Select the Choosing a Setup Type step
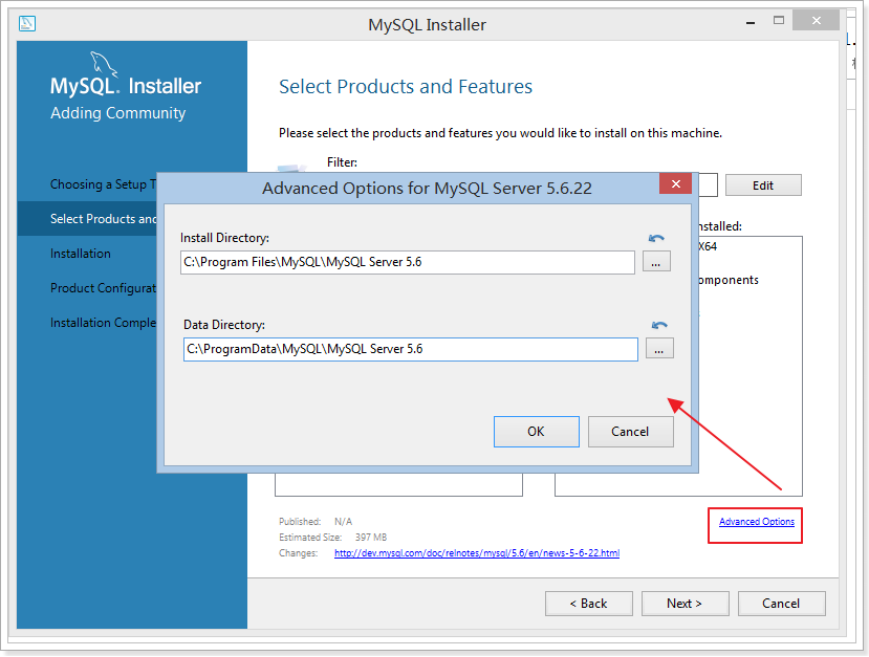Image resolution: width=869 pixels, height=657 pixels. (103, 185)
